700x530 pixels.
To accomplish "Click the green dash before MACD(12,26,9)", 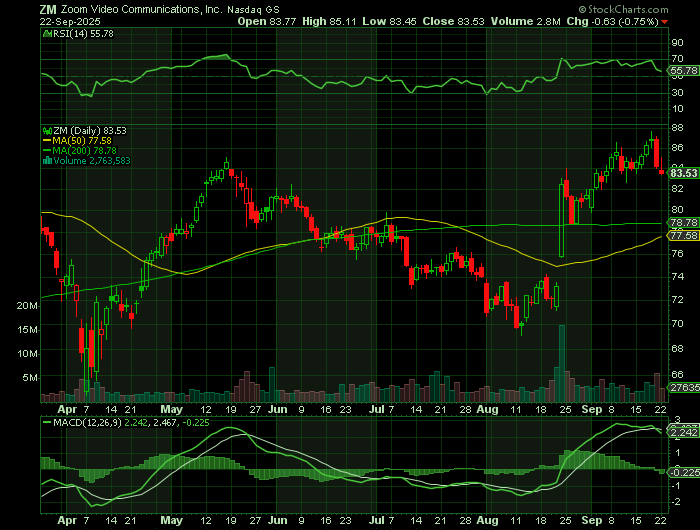I will pos(47,422).
